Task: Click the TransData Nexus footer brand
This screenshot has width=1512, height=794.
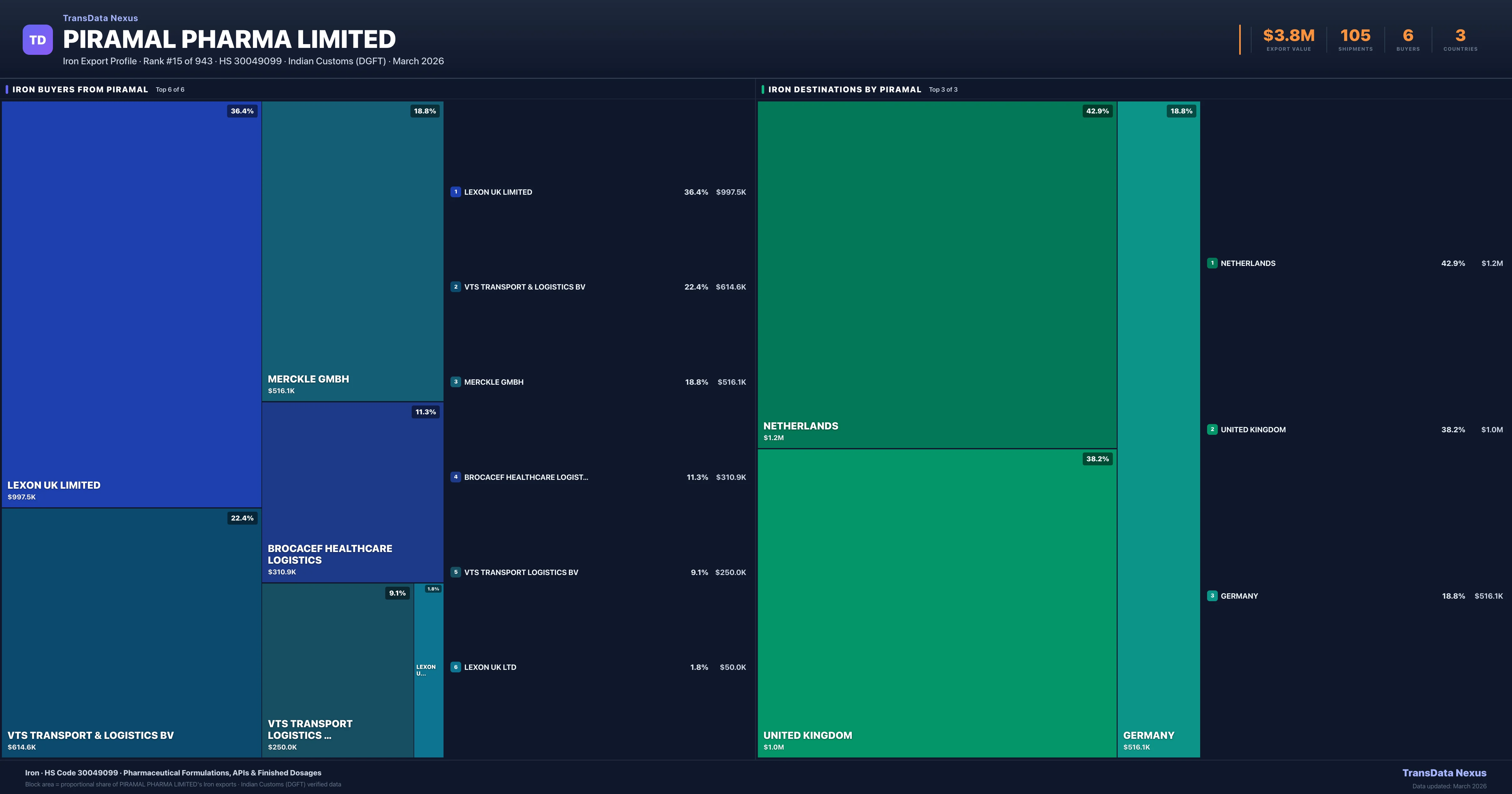Action: pos(1444,773)
